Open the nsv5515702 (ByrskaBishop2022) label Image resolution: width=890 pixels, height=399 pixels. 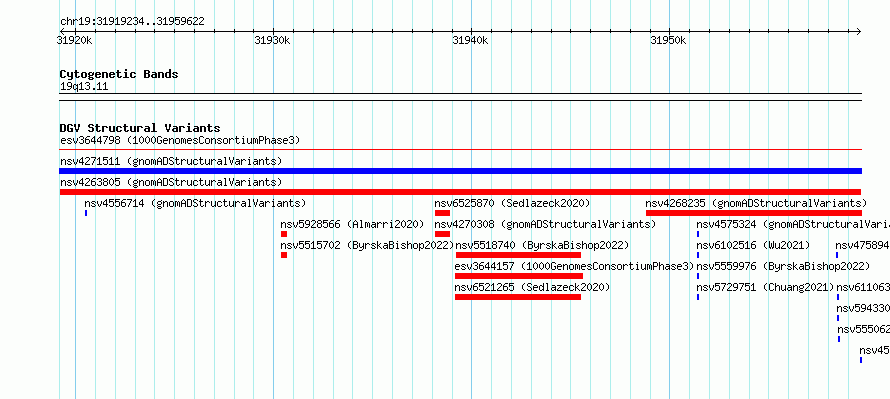368,245
